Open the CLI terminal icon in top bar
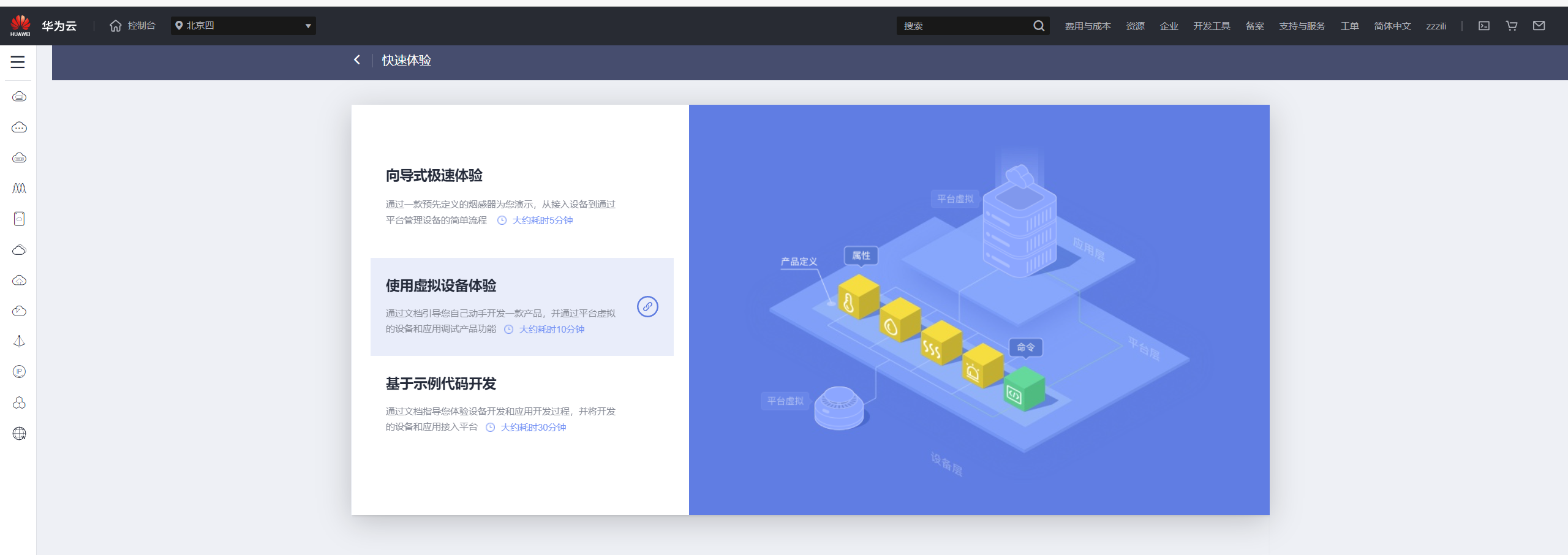This screenshot has height=555, width=1568. tap(1485, 25)
